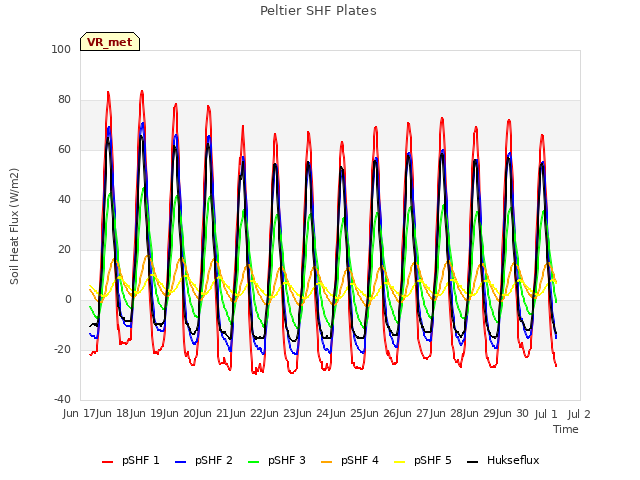Viewport: 640px width, 480px height.
Task: Click the pSHF 4 legend label
Action: (x=360, y=460)
